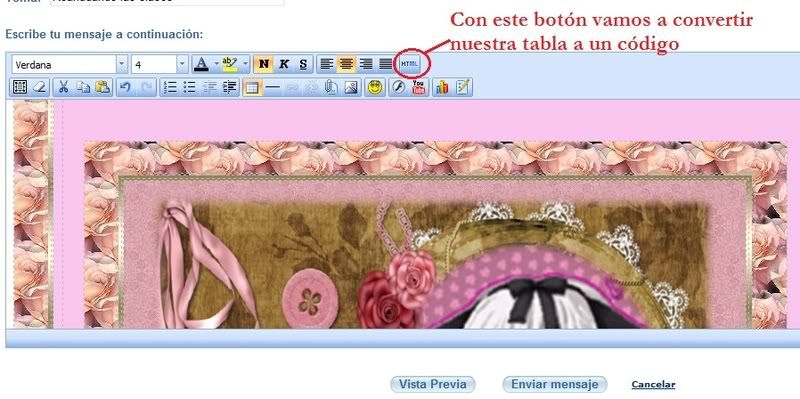Screen dimensions: 800x399
Task: Open the font size dropdown arrow
Action: (183, 65)
